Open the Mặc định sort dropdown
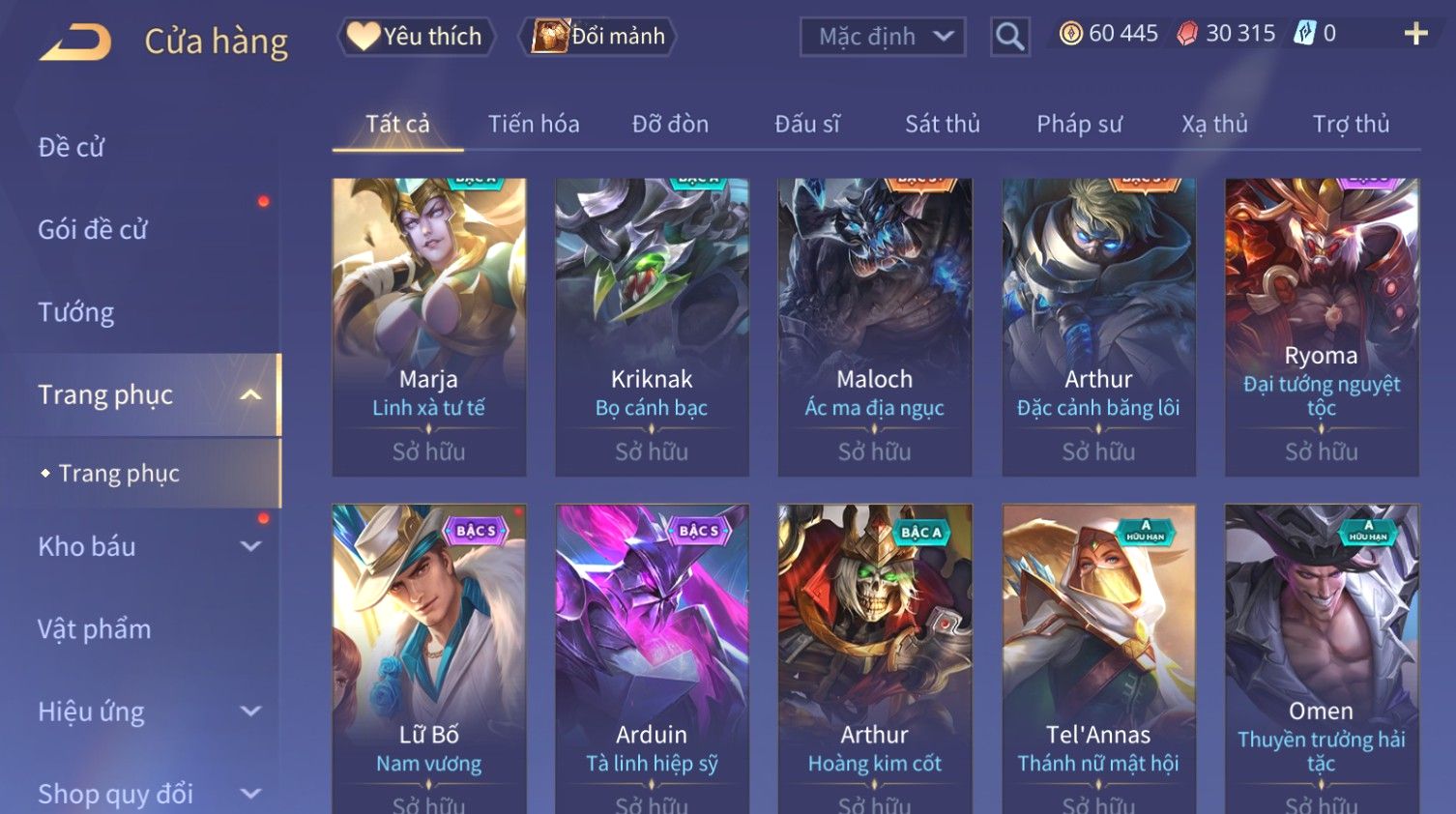1456x814 pixels. click(883, 37)
